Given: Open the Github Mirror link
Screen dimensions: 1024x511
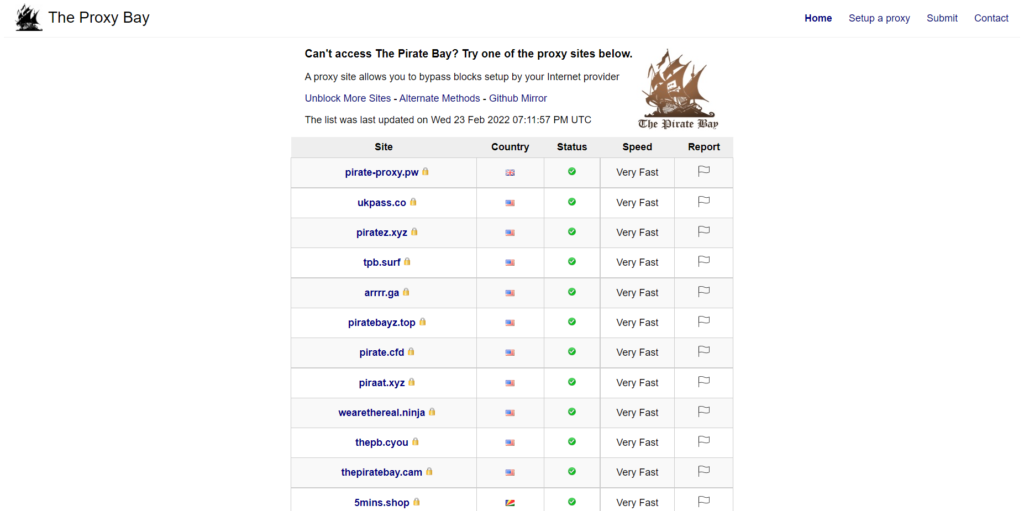Looking at the screenshot, I should click(x=518, y=98).
